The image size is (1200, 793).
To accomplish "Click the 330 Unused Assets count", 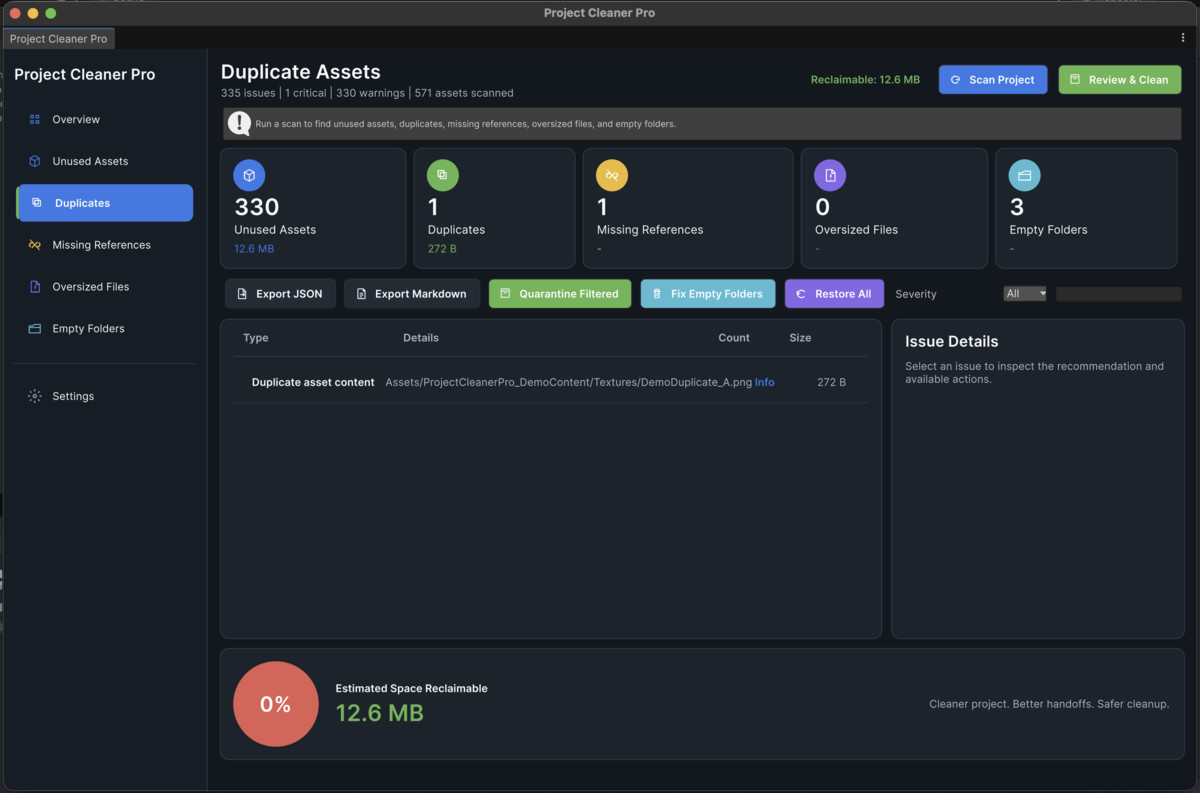I will (257, 207).
